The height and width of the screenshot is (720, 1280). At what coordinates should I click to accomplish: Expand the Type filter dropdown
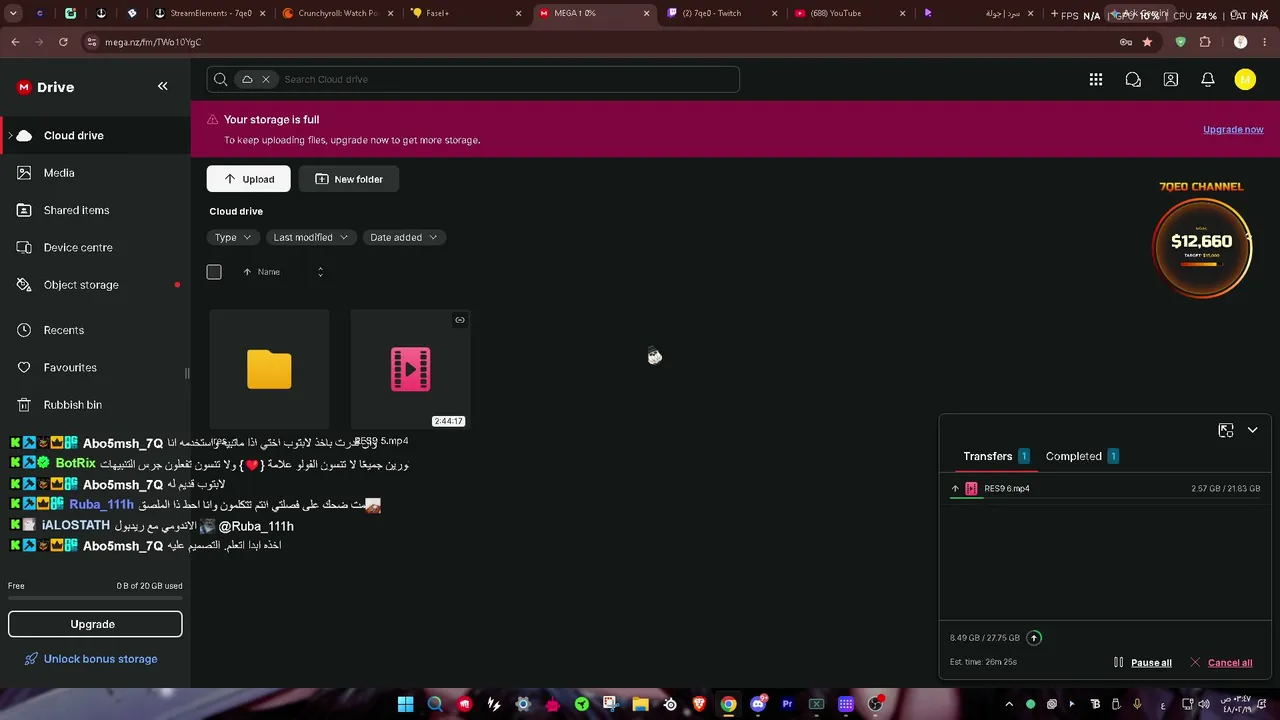(x=233, y=237)
